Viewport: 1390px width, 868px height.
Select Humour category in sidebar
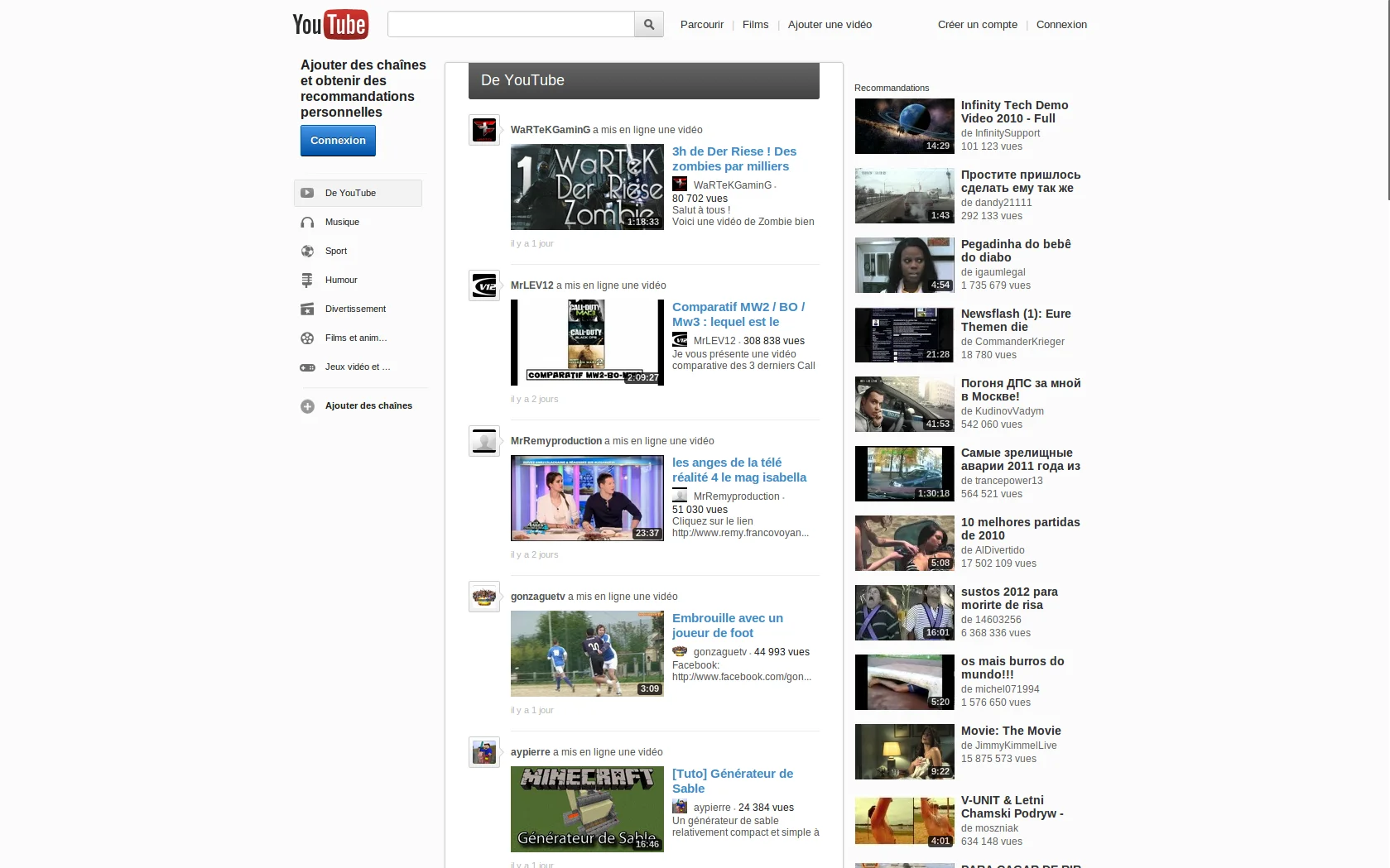[341, 280]
